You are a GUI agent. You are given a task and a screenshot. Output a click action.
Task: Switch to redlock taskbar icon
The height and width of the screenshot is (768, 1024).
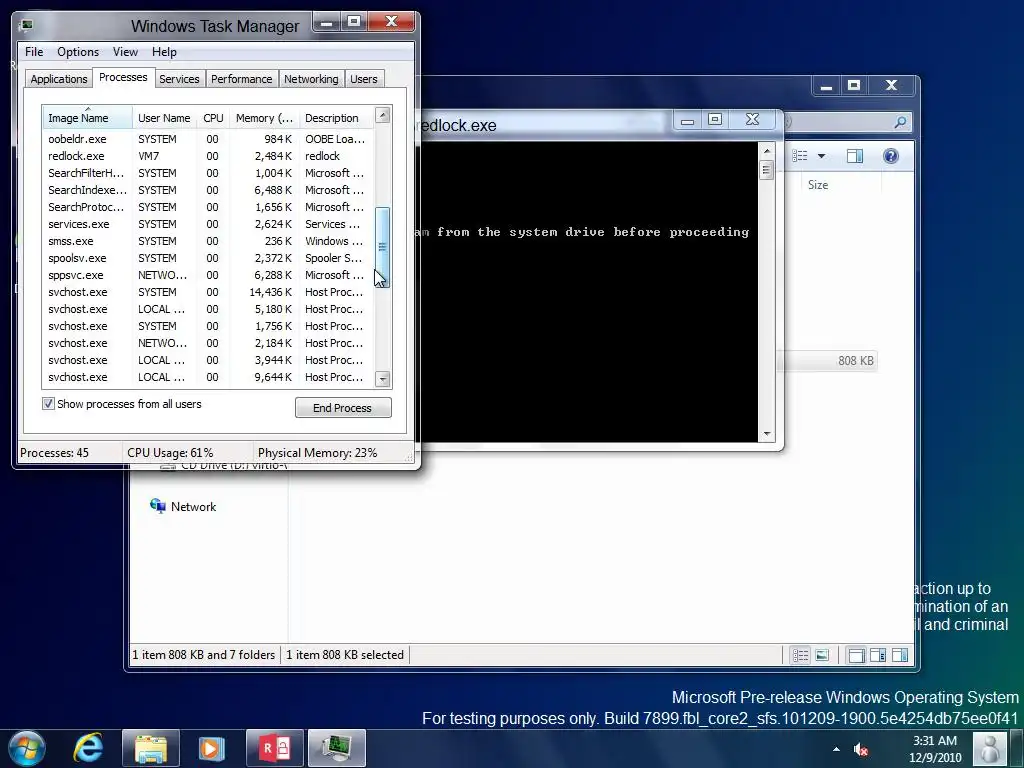coord(275,748)
